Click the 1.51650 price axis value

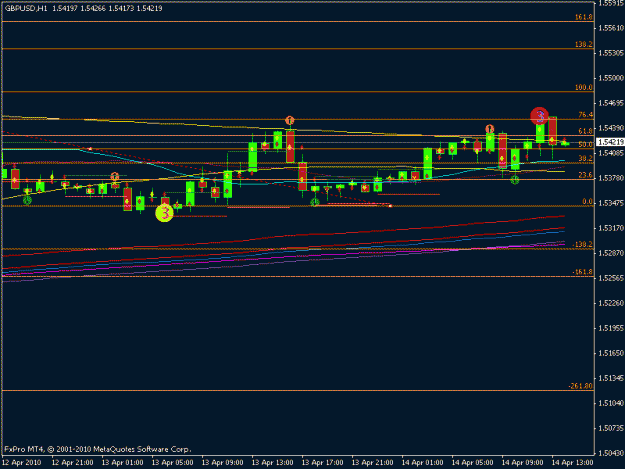click(x=611, y=353)
